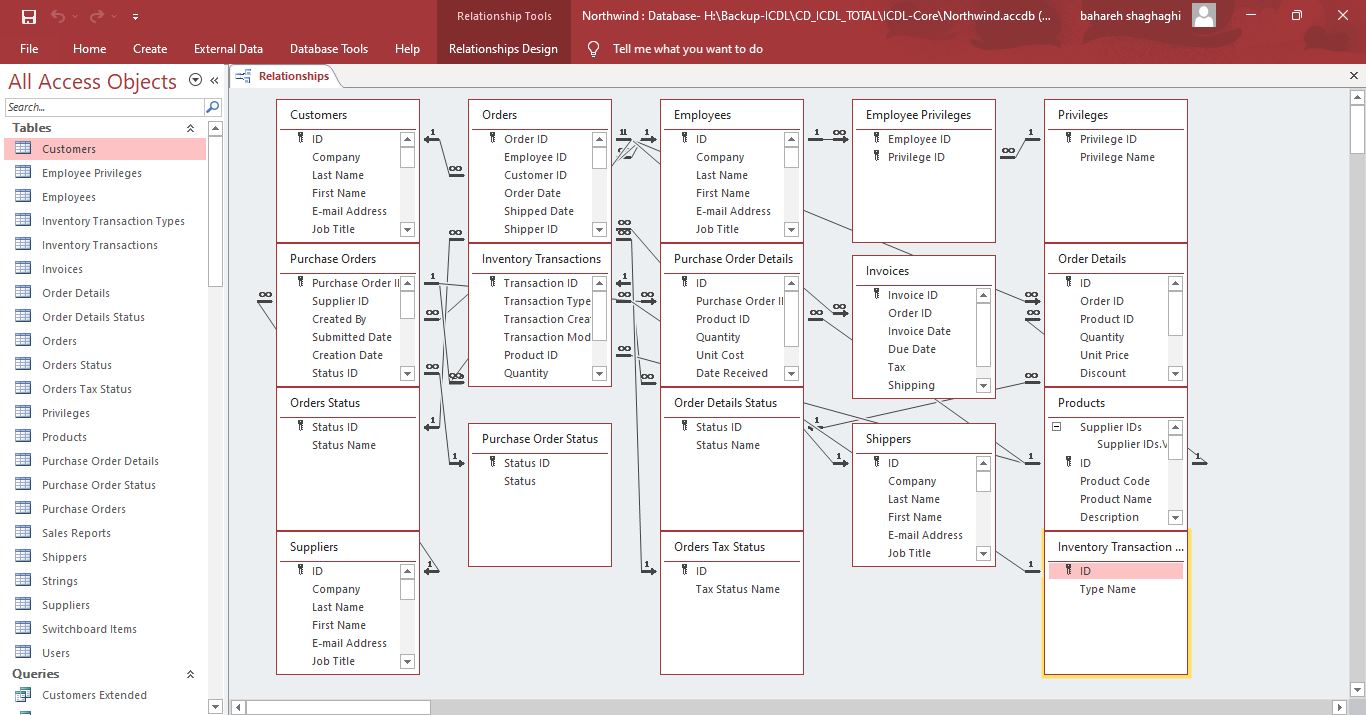
Task: Select the Shipper ID field in Orders table
Action: 530,229
